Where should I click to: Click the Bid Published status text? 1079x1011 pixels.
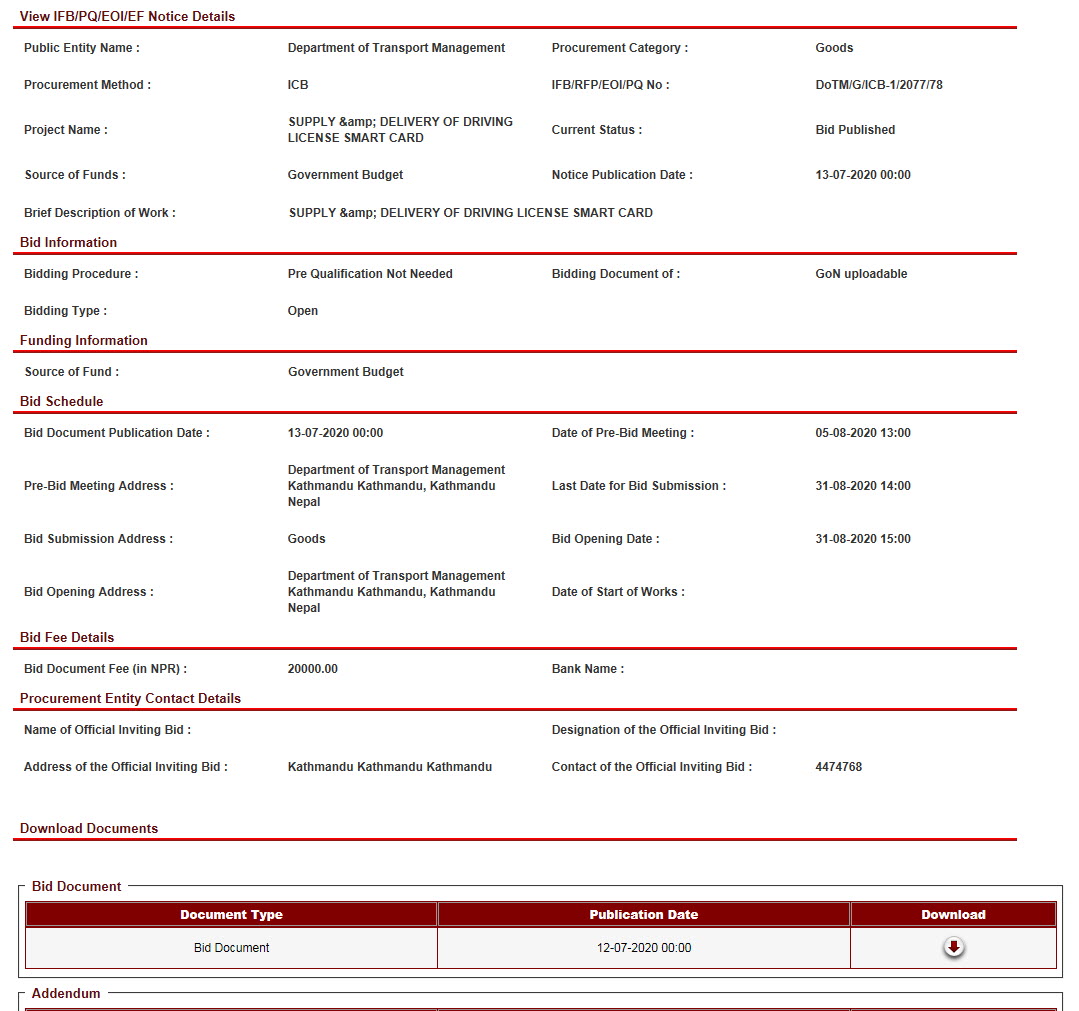coord(855,130)
